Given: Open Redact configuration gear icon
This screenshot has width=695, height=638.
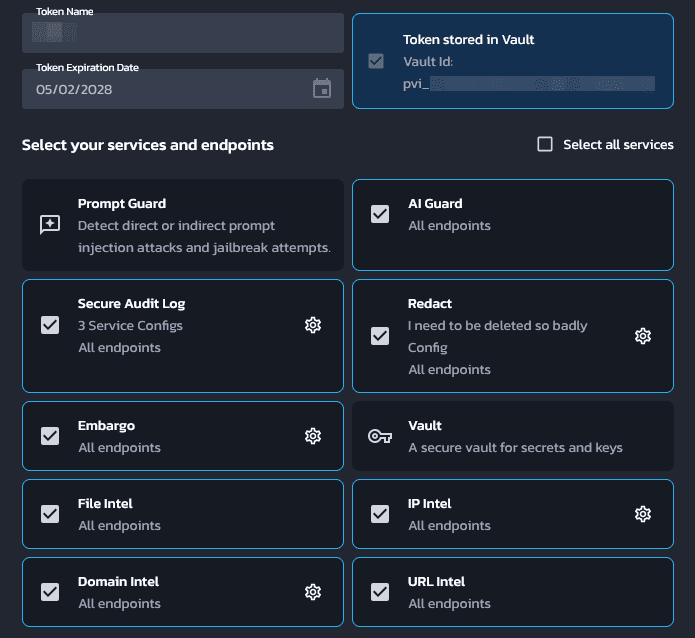Looking at the screenshot, I should 643,336.
